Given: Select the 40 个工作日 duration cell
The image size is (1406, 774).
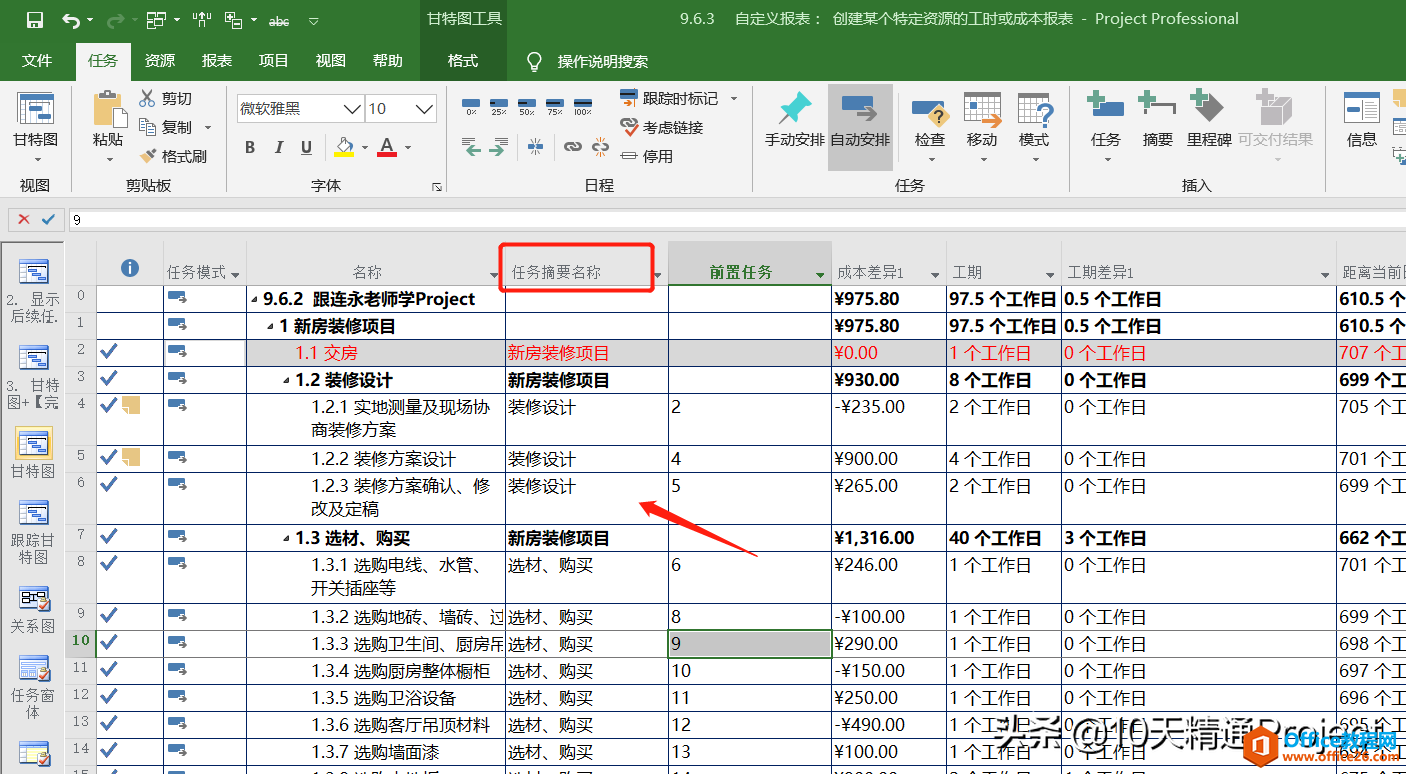Looking at the screenshot, I should coord(1003,538).
